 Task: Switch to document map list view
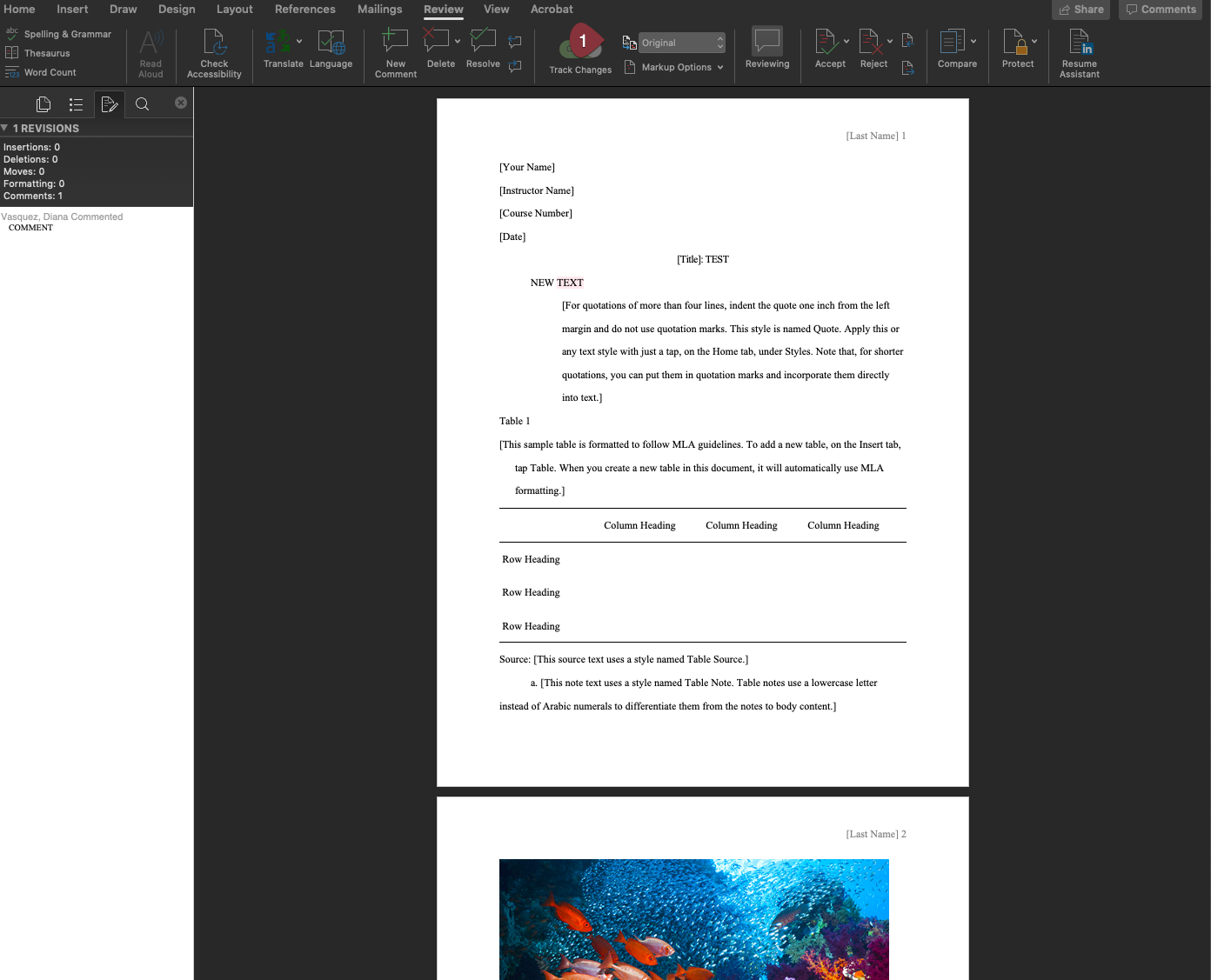coord(77,104)
